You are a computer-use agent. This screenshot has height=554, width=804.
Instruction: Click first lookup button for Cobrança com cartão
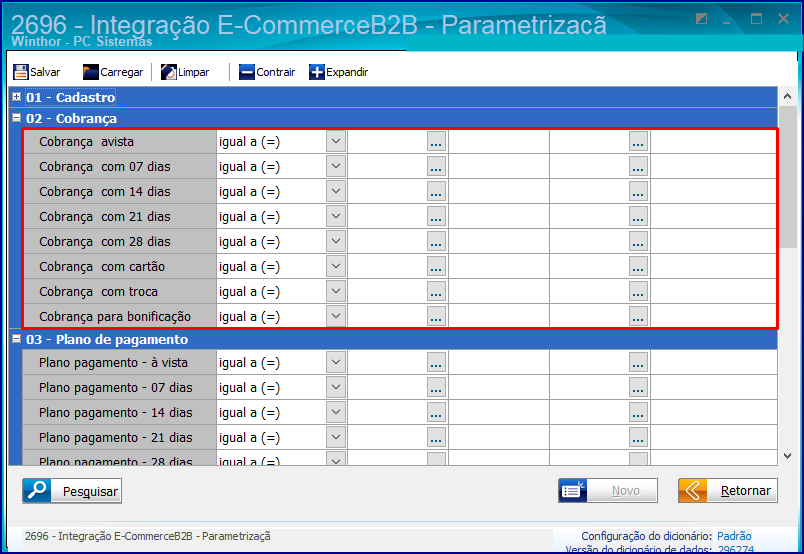click(x=436, y=266)
